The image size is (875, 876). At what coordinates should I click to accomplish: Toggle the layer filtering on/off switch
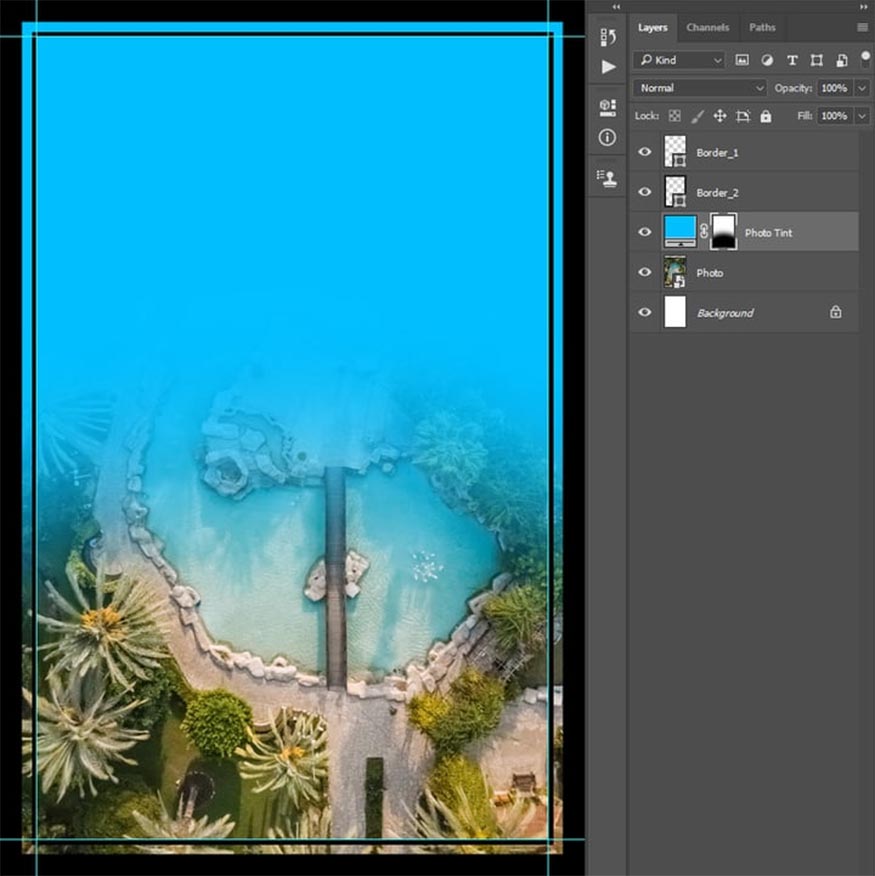point(865,59)
